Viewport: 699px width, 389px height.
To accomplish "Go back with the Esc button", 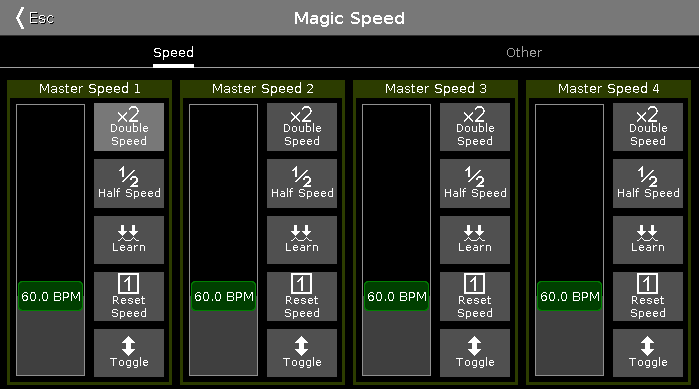I will tap(35, 18).
